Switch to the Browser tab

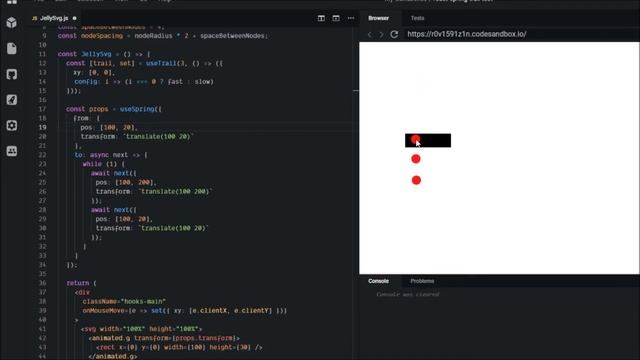(x=378, y=18)
